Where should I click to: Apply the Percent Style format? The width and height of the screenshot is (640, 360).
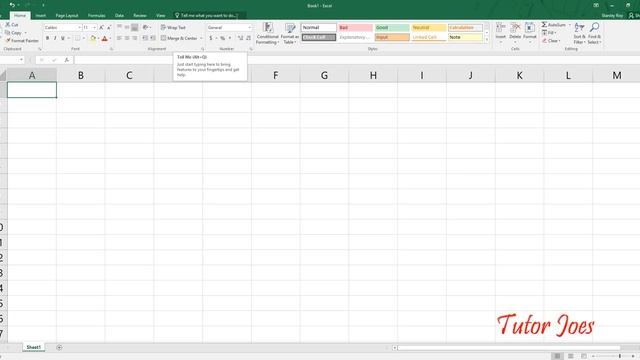(x=222, y=38)
